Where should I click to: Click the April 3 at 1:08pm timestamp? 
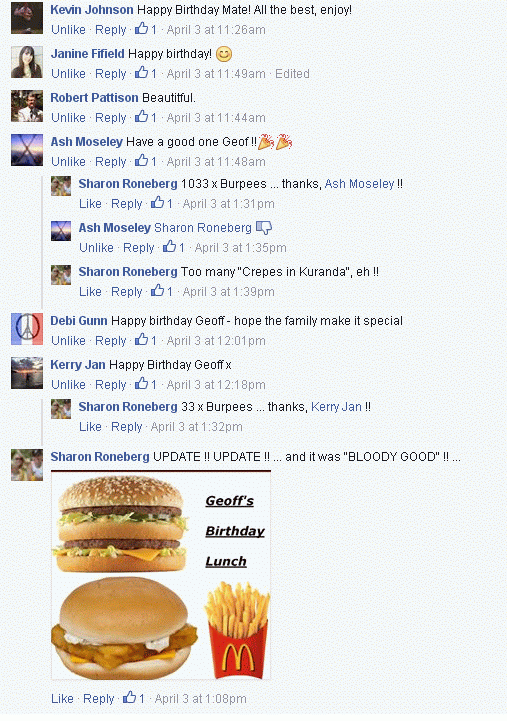(200, 699)
